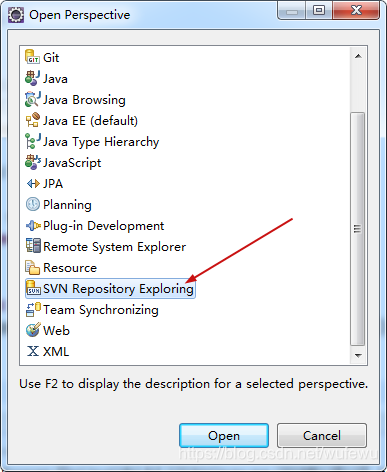The image size is (387, 472).
Task: Click the scrollbar up arrow
Action: pos(358,56)
